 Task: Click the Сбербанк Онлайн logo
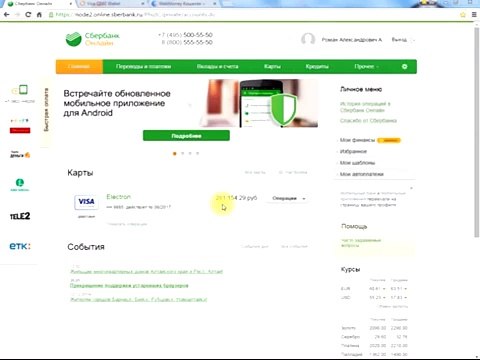92,39
